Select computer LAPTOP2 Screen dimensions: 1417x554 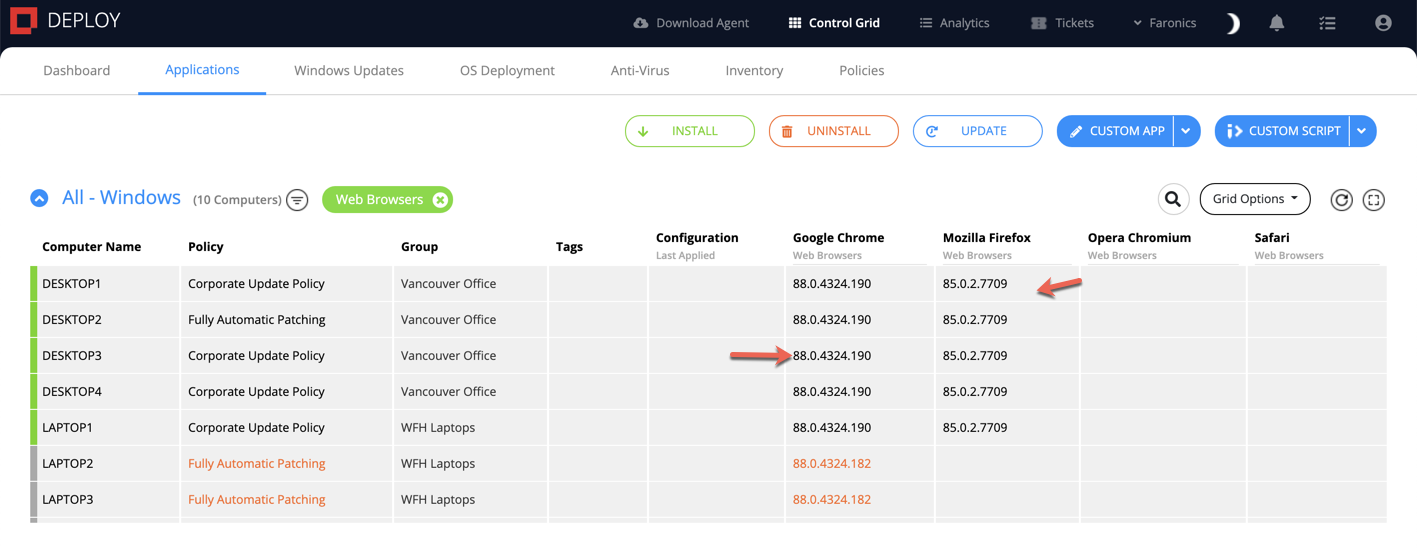pos(67,464)
